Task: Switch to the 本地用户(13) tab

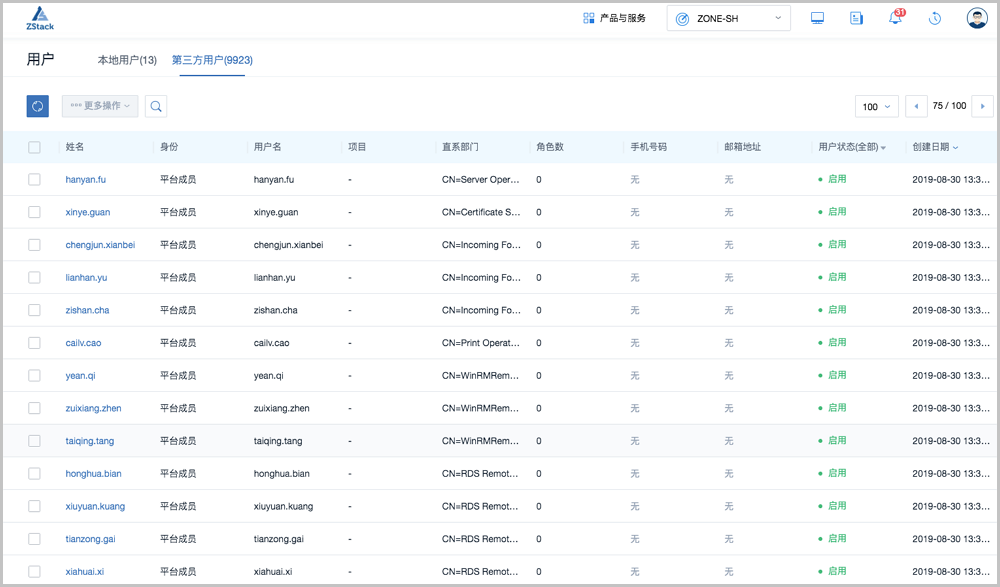Action: coord(127,60)
